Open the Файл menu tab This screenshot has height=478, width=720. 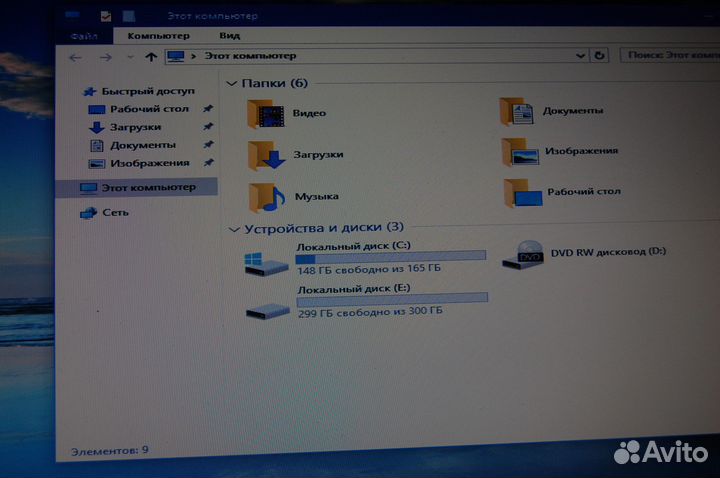coord(85,35)
